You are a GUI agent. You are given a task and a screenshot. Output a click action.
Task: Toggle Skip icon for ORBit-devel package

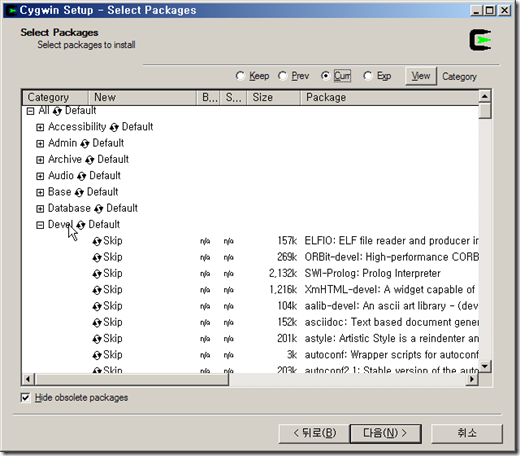(97, 258)
